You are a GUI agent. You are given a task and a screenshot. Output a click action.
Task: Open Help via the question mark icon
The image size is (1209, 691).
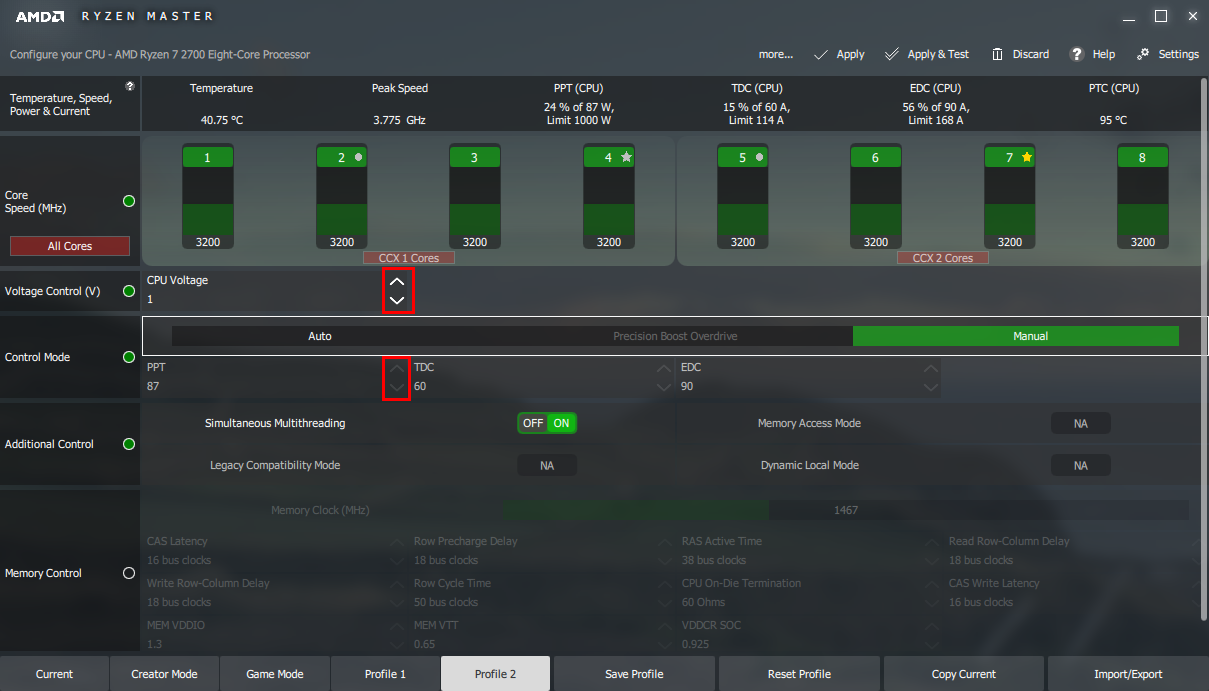click(1077, 54)
